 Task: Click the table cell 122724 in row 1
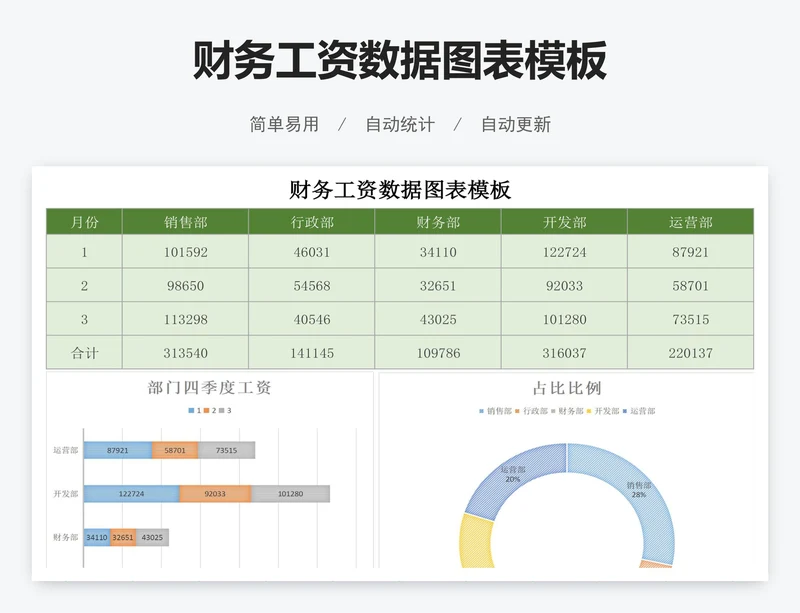pyautogui.click(x=564, y=252)
